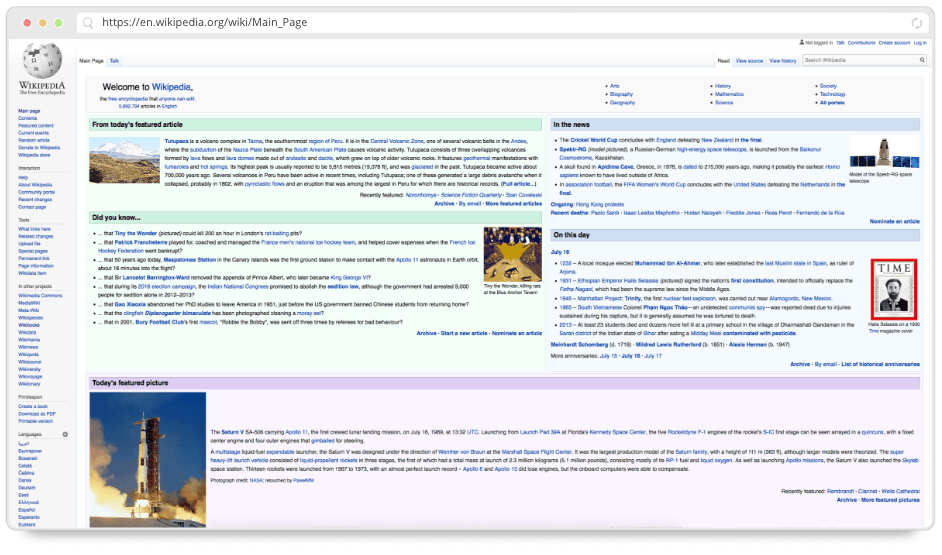Click Maspalomas Station link
This screenshot has width=942, height=555.
point(189,260)
